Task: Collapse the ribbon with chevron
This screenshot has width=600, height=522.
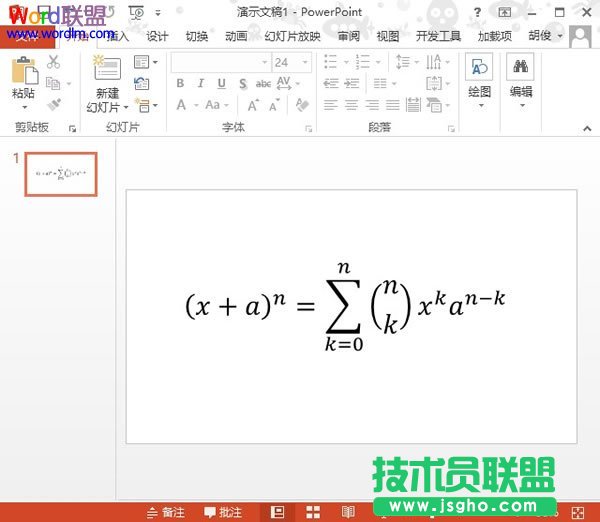Action: point(587,129)
